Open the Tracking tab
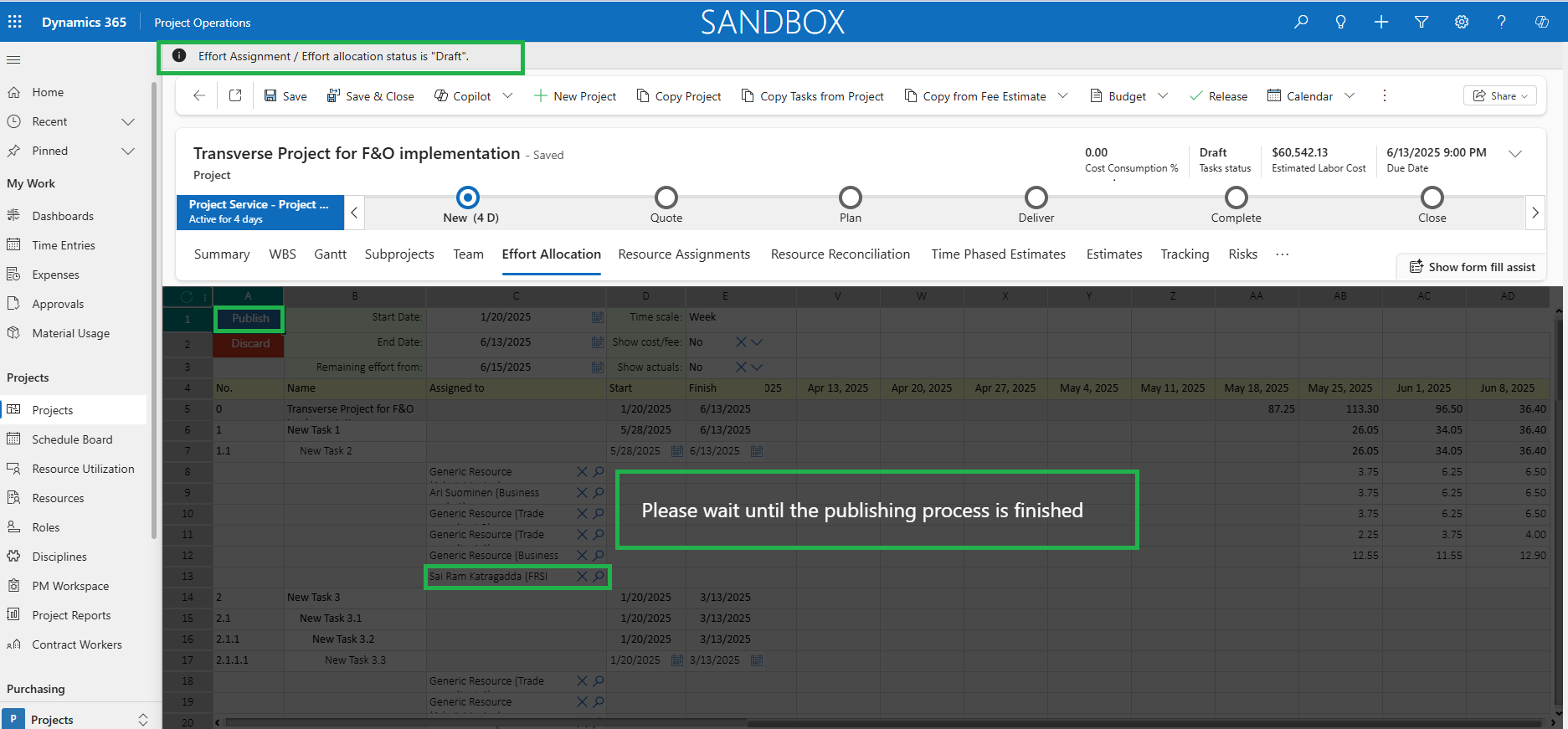Image resolution: width=1568 pixels, height=729 pixels. (1185, 254)
